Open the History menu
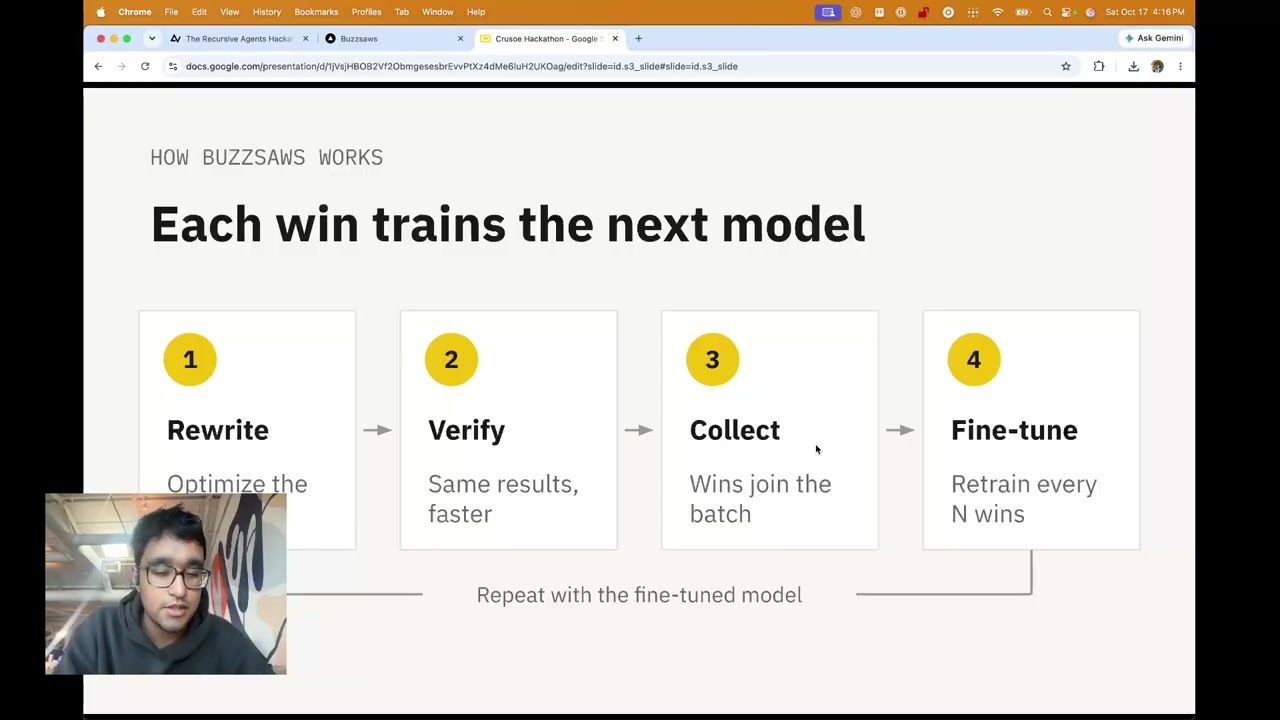1280x720 pixels. click(267, 12)
